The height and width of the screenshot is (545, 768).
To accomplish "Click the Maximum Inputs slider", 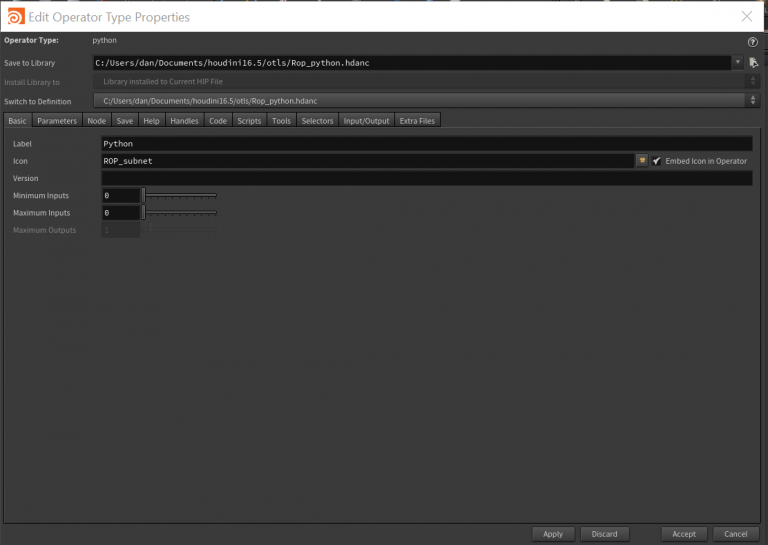I will (179, 213).
